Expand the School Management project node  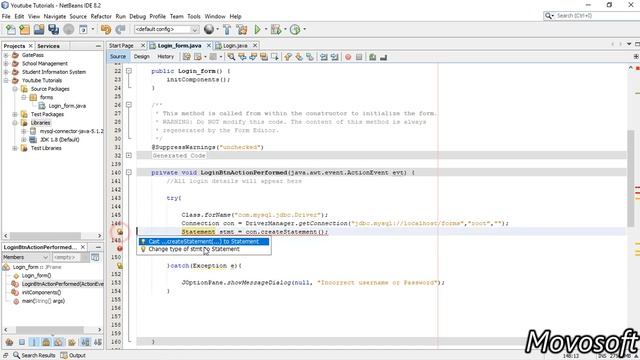pyautogui.click(x=6, y=64)
